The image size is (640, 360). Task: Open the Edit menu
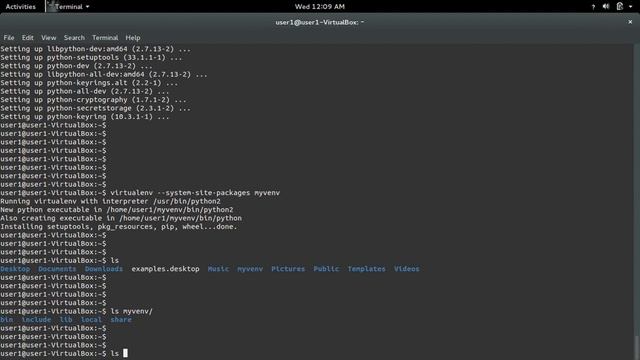[x=27, y=38]
